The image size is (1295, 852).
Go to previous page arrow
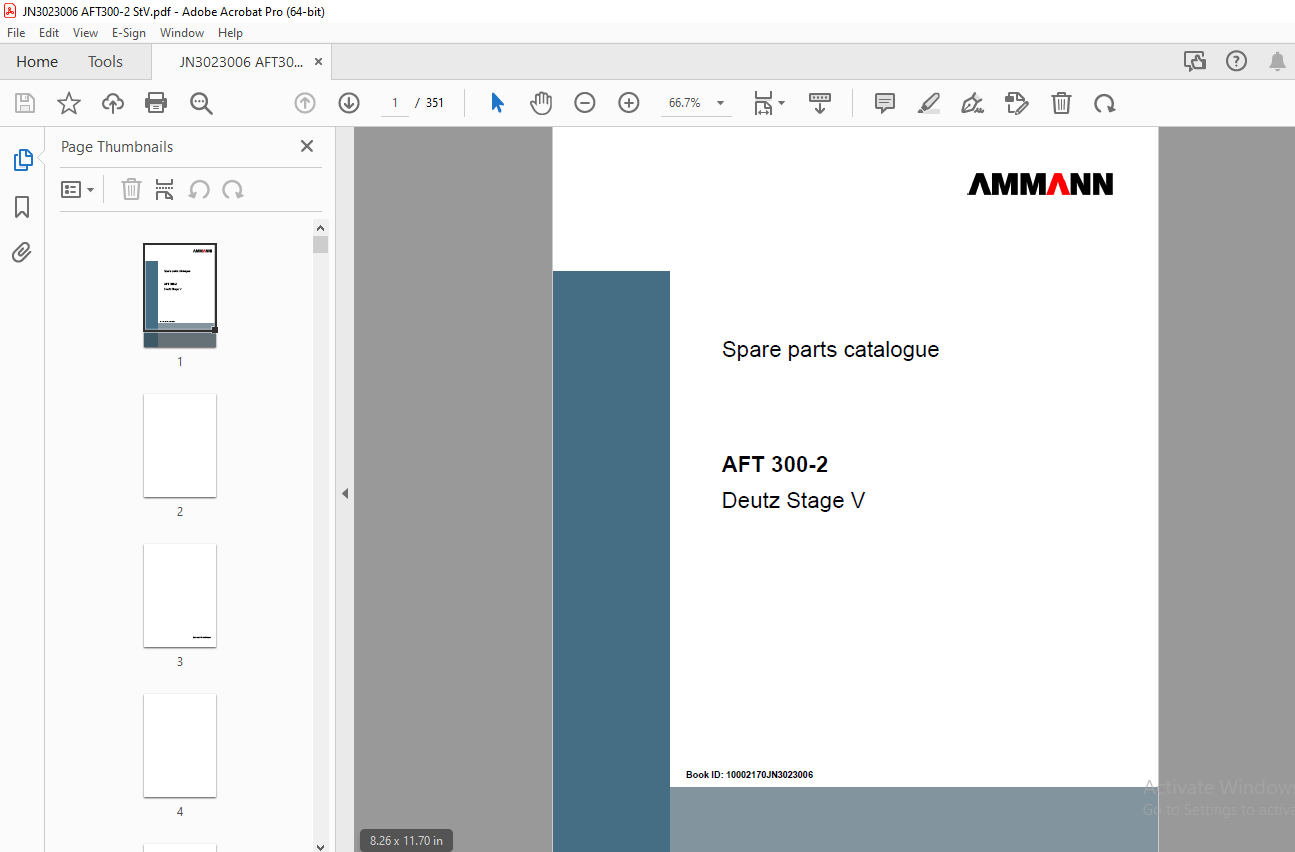pyautogui.click(x=305, y=103)
